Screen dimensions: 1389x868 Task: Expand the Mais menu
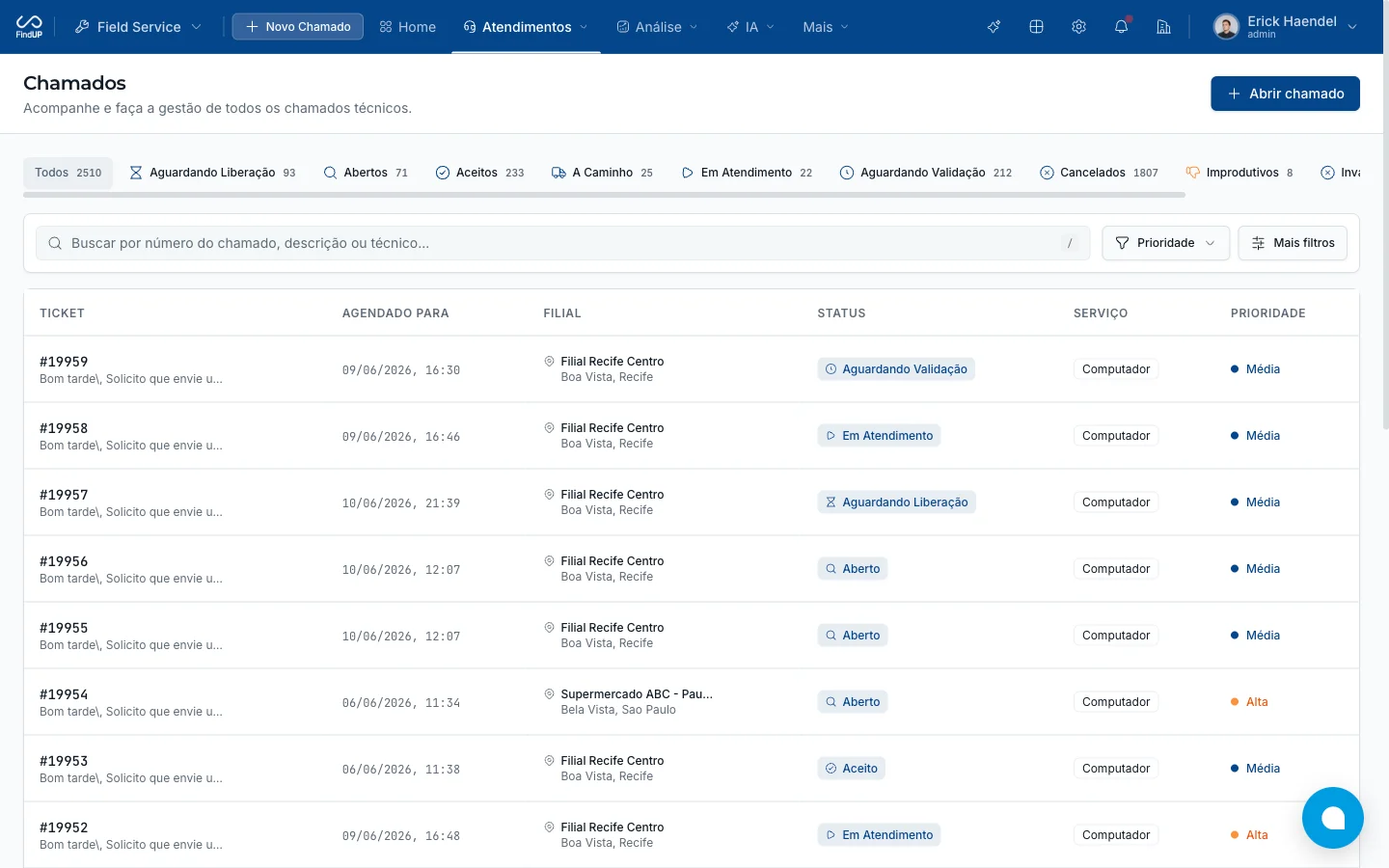click(x=826, y=27)
